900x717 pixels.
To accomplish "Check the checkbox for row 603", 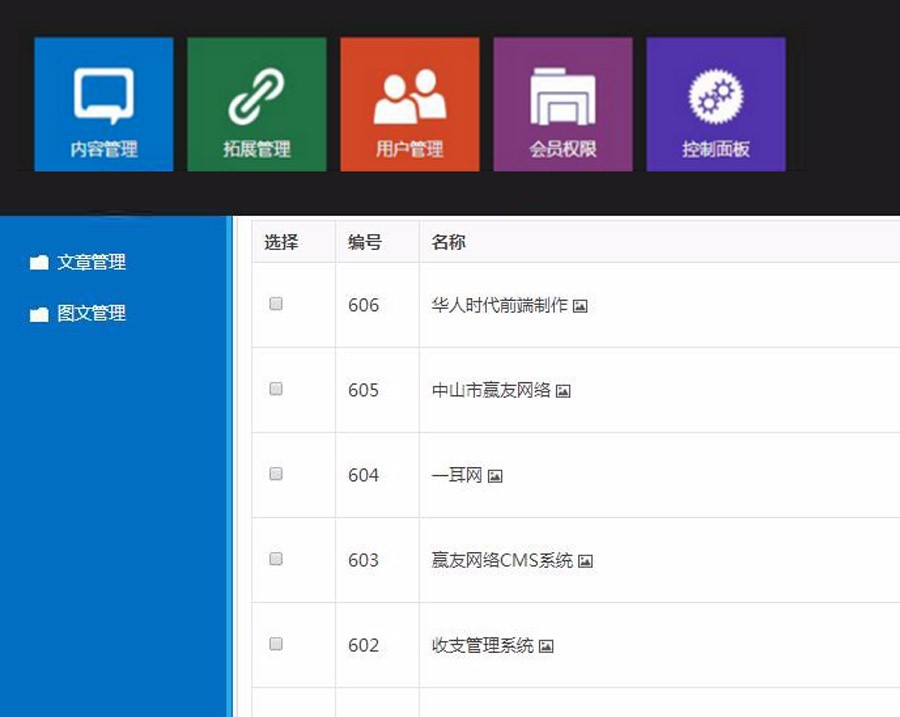I will (276, 560).
